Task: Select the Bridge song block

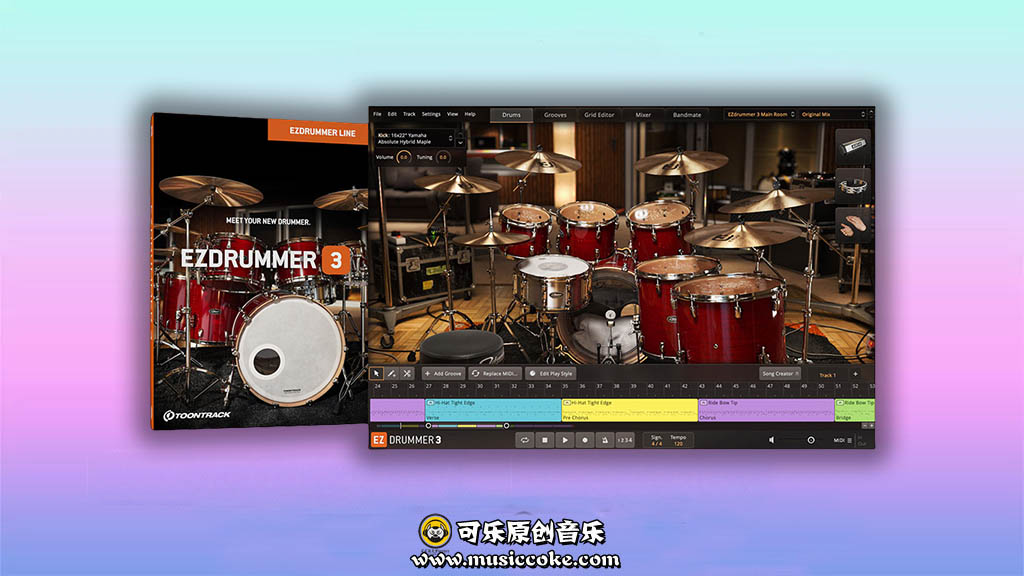Action: point(855,410)
